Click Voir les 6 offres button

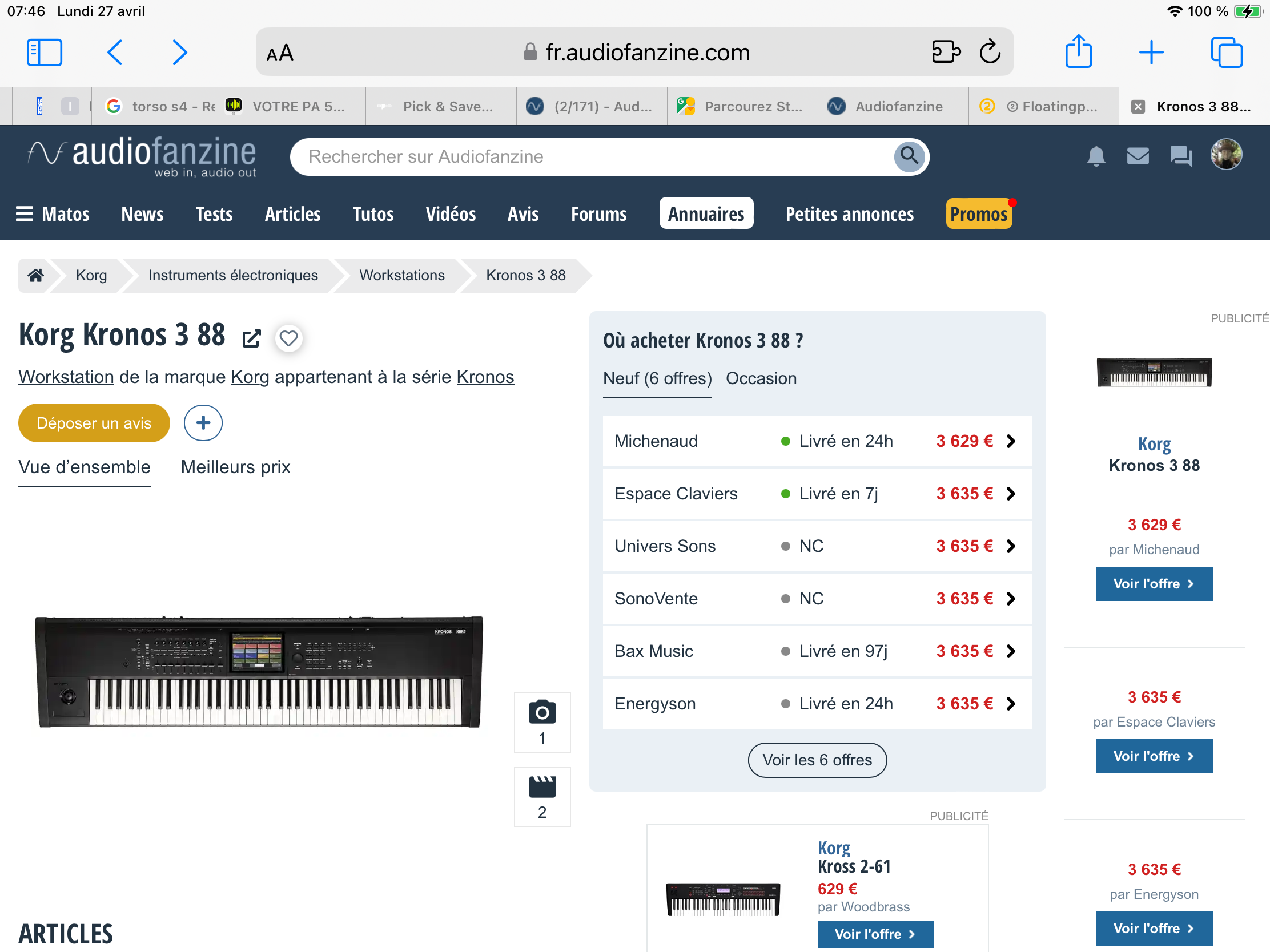coord(817,760)
